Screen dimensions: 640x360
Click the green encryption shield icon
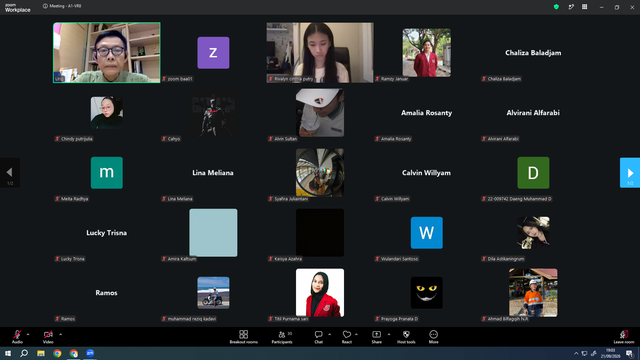tap(556, 7)
